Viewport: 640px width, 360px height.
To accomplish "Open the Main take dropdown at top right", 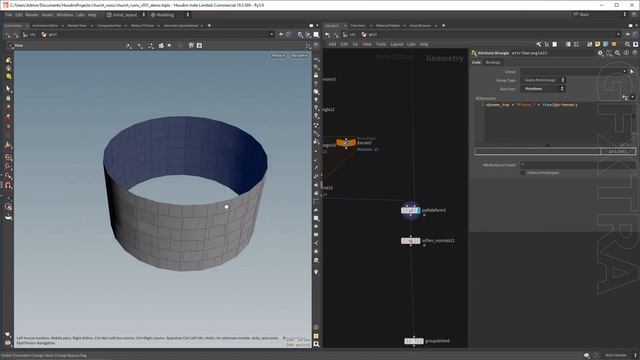I will 599,14.
